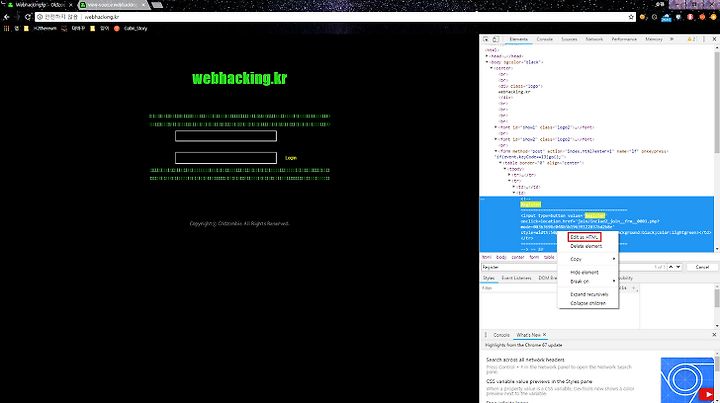The width and height of the screenshot is (720, 403).
Task: Close the bottom DevTools drawer
Action: [714, 335]
